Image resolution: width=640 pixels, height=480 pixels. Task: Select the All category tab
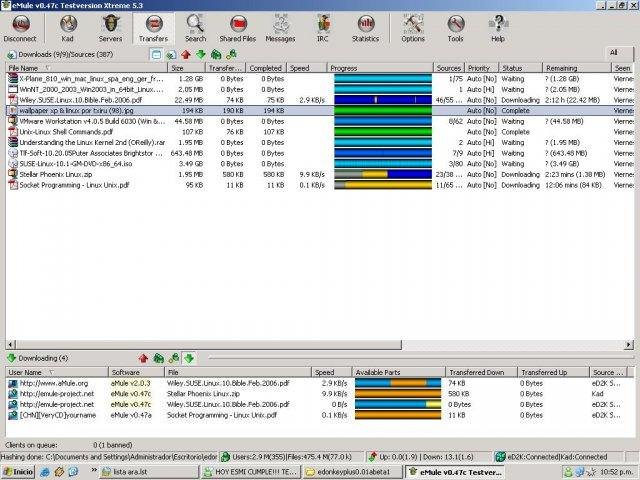[x=614, y=53]
